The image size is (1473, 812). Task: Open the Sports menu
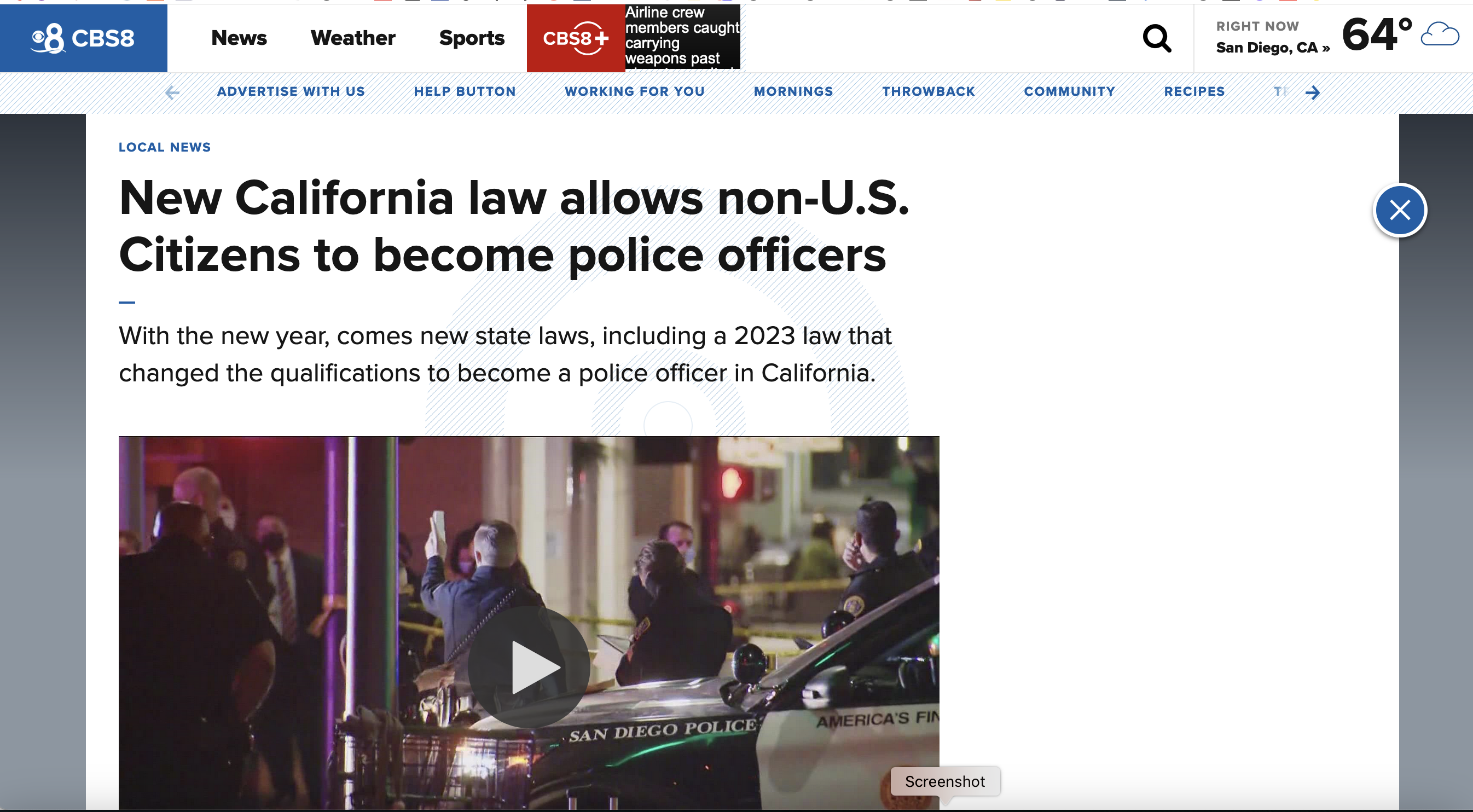[x=472, y=38]
